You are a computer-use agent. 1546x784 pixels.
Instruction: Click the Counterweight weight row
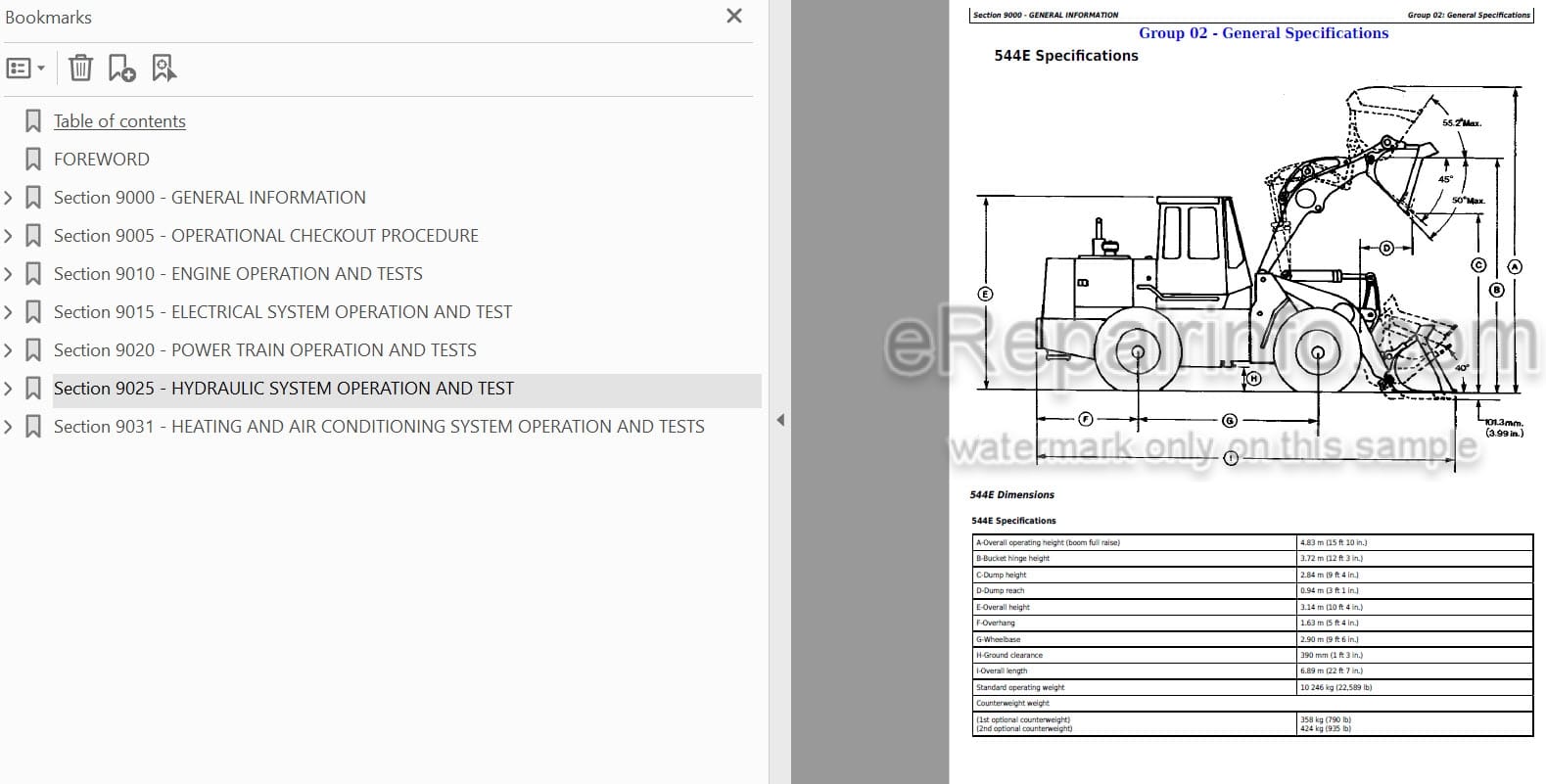1252,704
